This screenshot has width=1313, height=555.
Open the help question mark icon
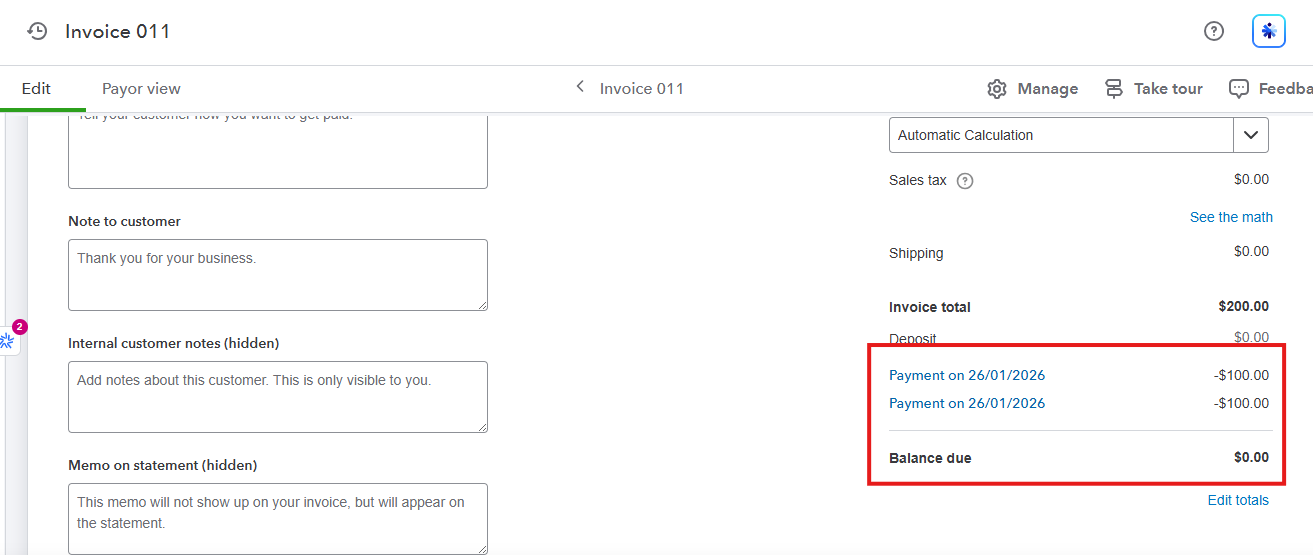[x=1214, y=31]
